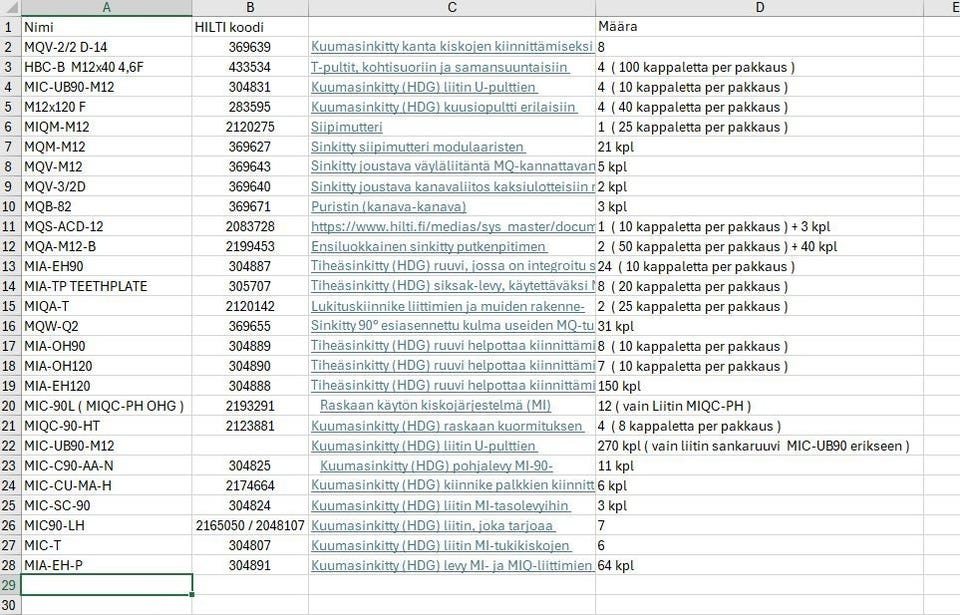
Task: Select cell '12 ( vain Liitin MIQC-PH )'
Action: pyautogui.click(x=759, y=406)
